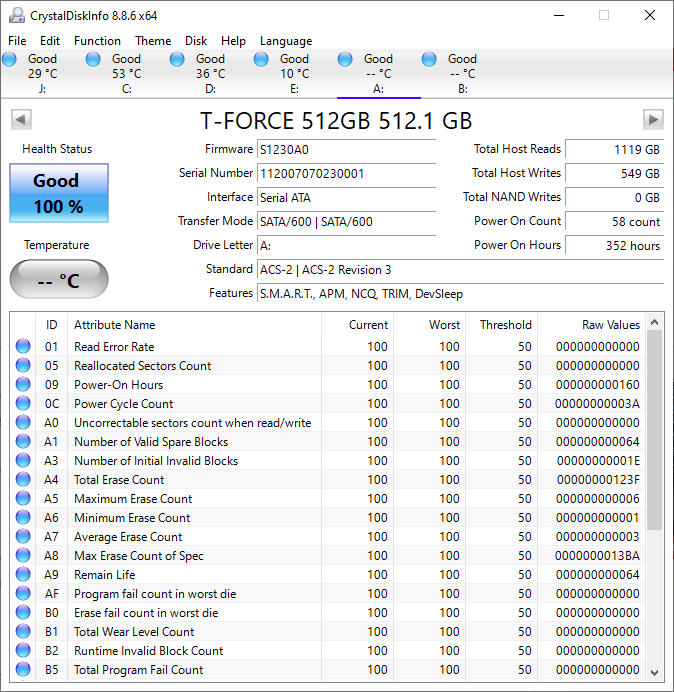Viewport: 674px width, 692px height.
Task: Select disk A: tab
Action: [x=378, y=73]
